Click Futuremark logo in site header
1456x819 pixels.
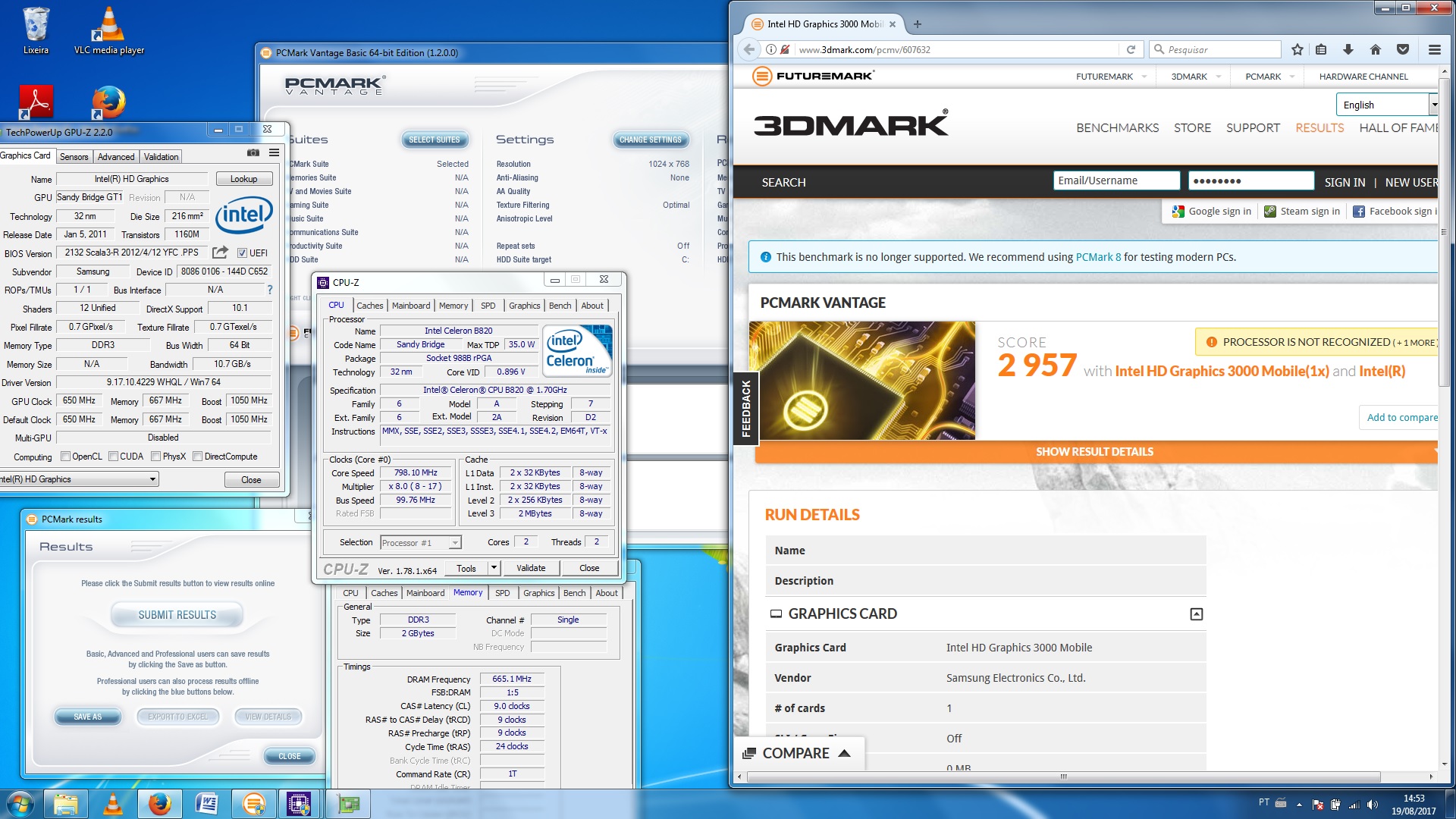pyautogui.click(x=813, y=76)
